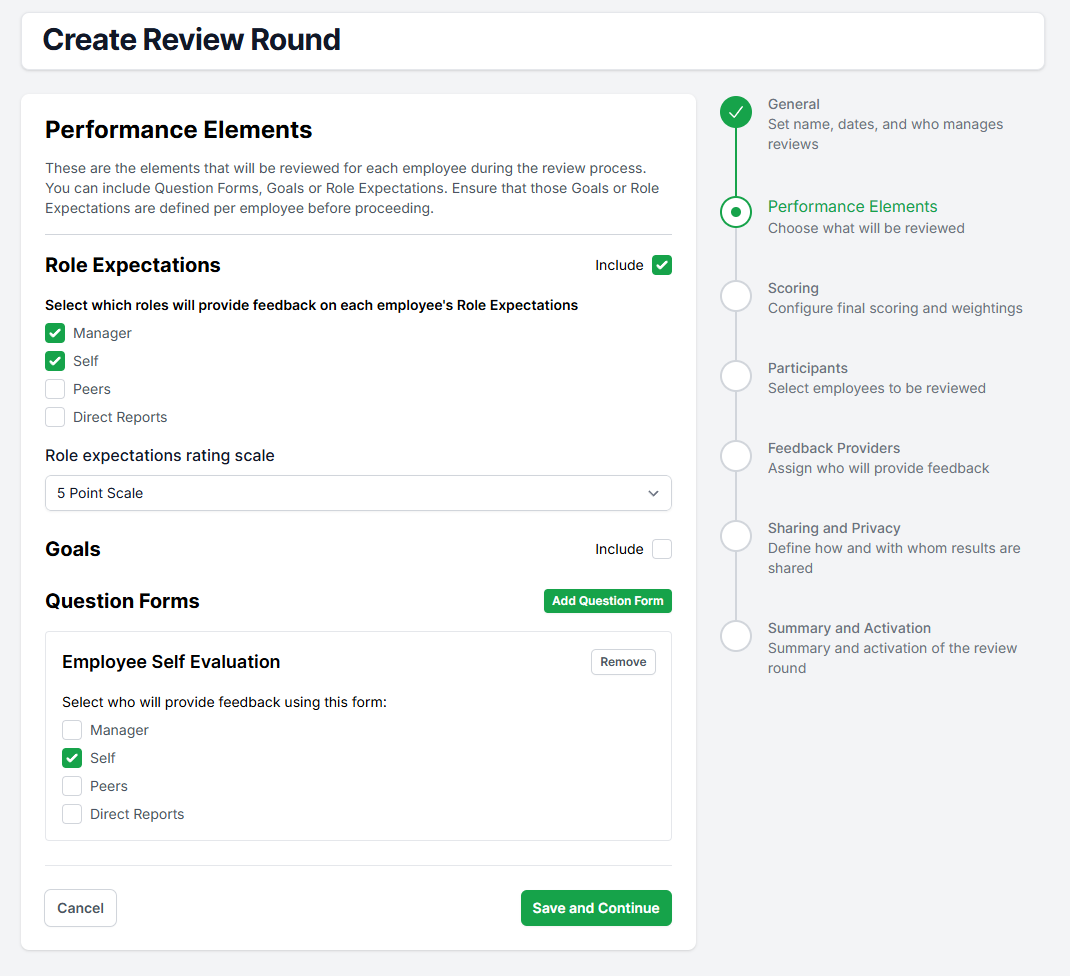The image size is (1070, 976).
Task: Click the dropdown chevron on rating scale
Action: pyautogui.click(x=653, y=493)
